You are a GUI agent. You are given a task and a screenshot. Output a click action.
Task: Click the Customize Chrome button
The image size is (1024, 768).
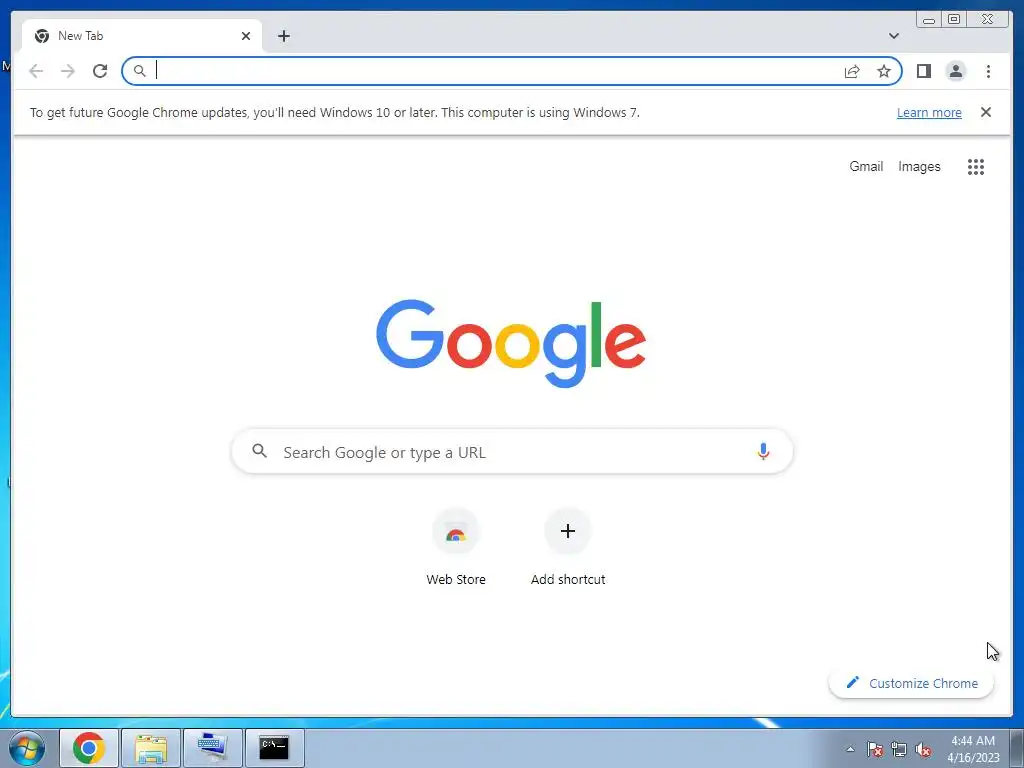pyautogui.click(x=911, y=683)
